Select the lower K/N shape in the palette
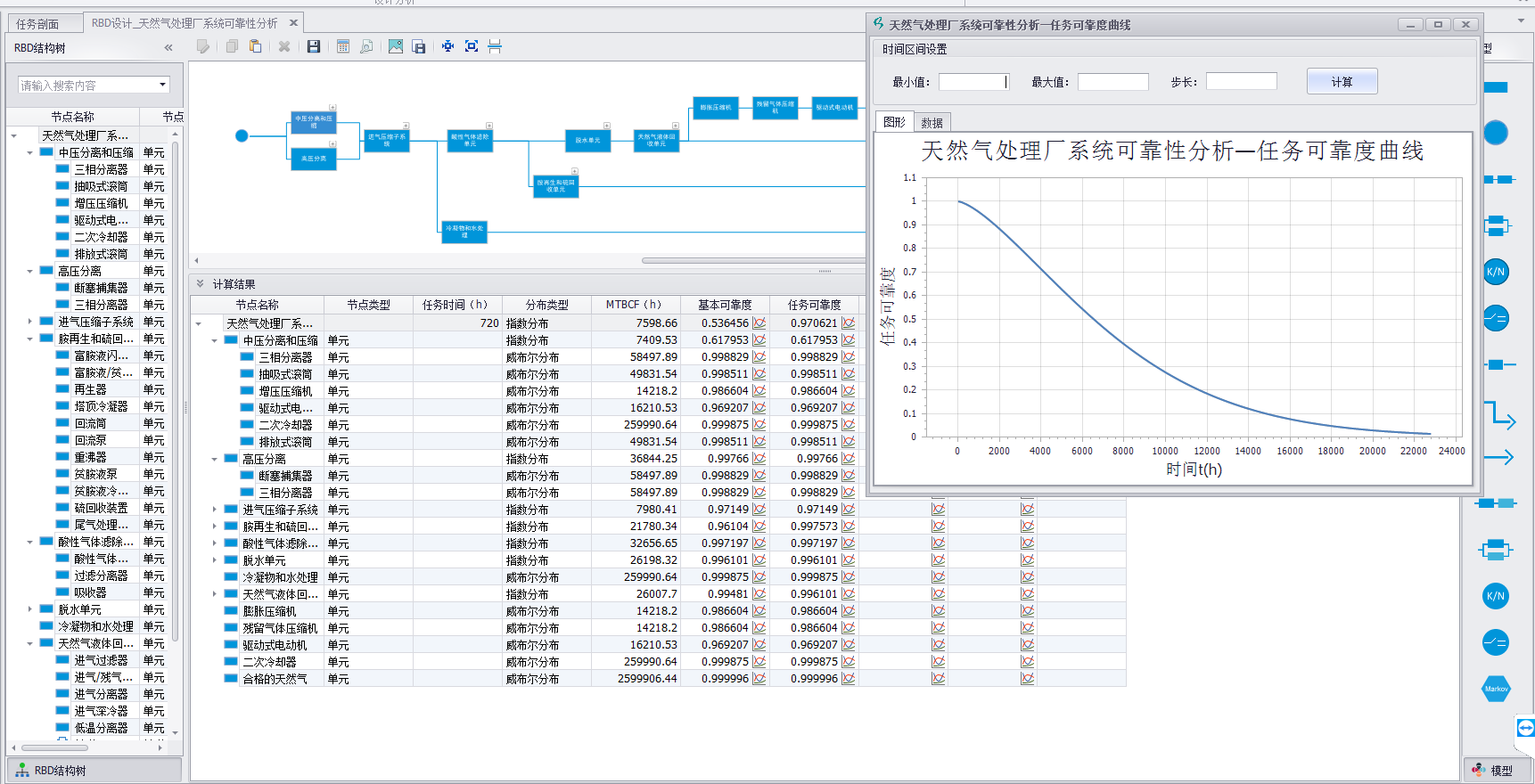This screenshot has height=784, width=1535. pyautogui.click(x=1496, y=596)
